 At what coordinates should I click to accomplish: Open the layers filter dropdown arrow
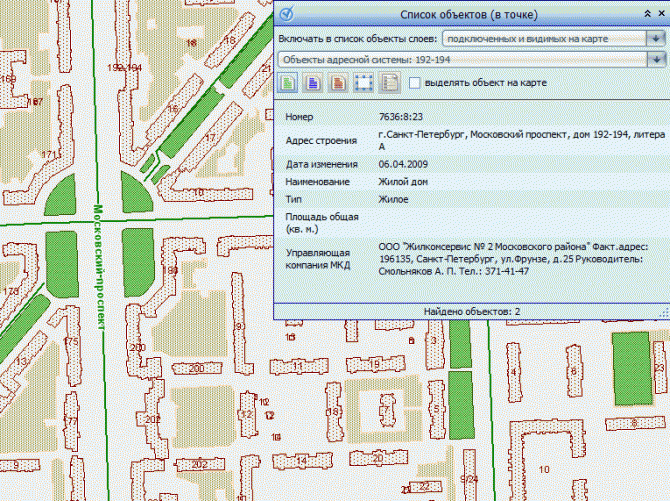click(x=655, y=38)
